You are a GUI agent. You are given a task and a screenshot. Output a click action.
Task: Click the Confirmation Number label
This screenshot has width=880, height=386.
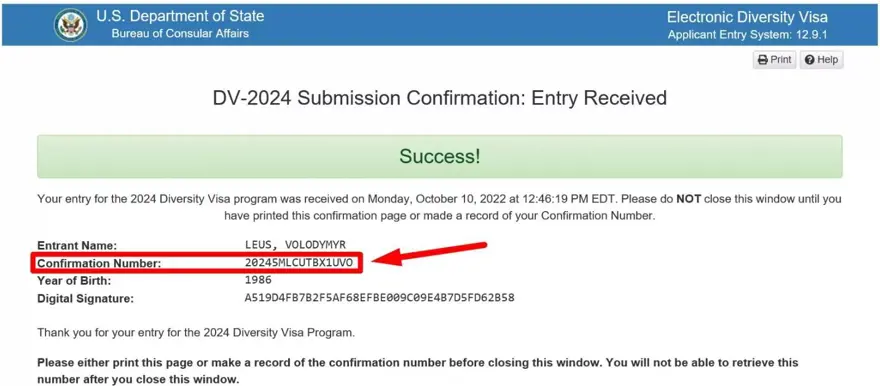(x=99, y=263)
